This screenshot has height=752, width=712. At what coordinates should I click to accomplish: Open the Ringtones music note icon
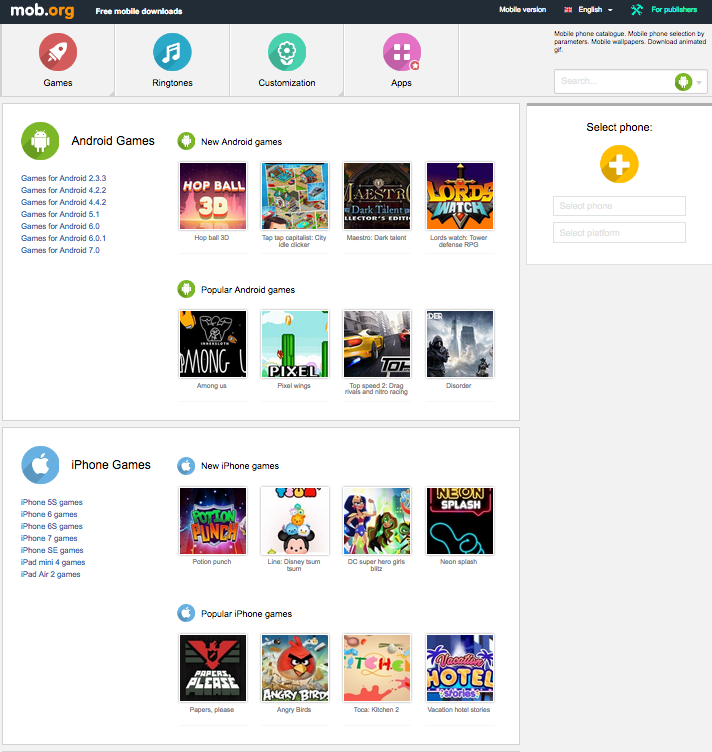point(172,52)
